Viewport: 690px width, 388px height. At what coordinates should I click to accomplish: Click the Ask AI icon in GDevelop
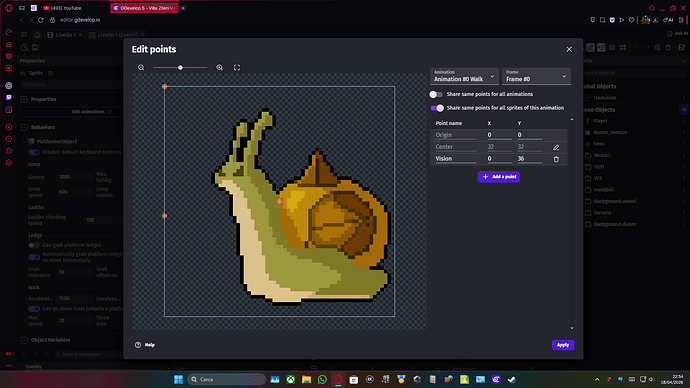point(670,33)
